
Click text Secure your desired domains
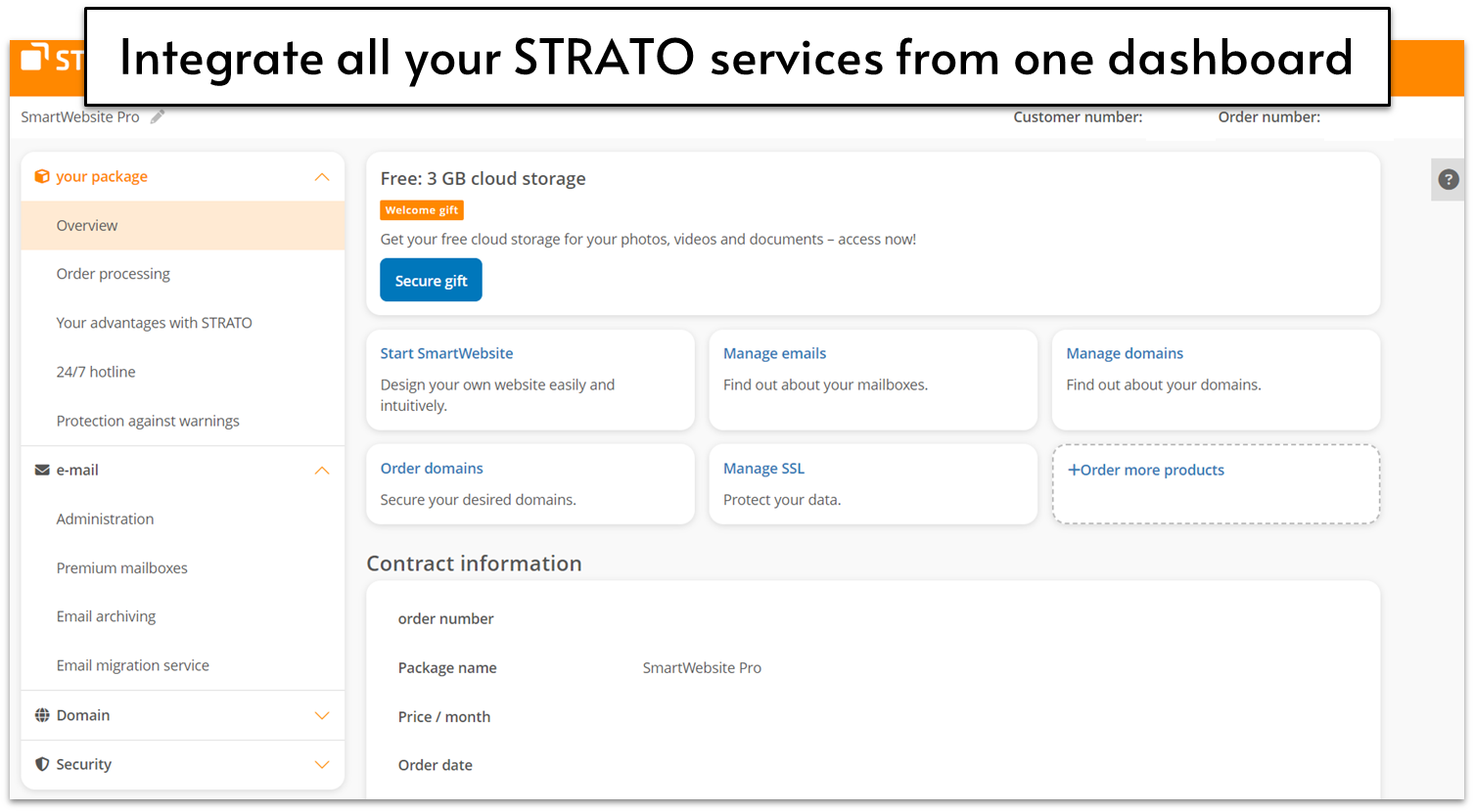pos(478,499)
